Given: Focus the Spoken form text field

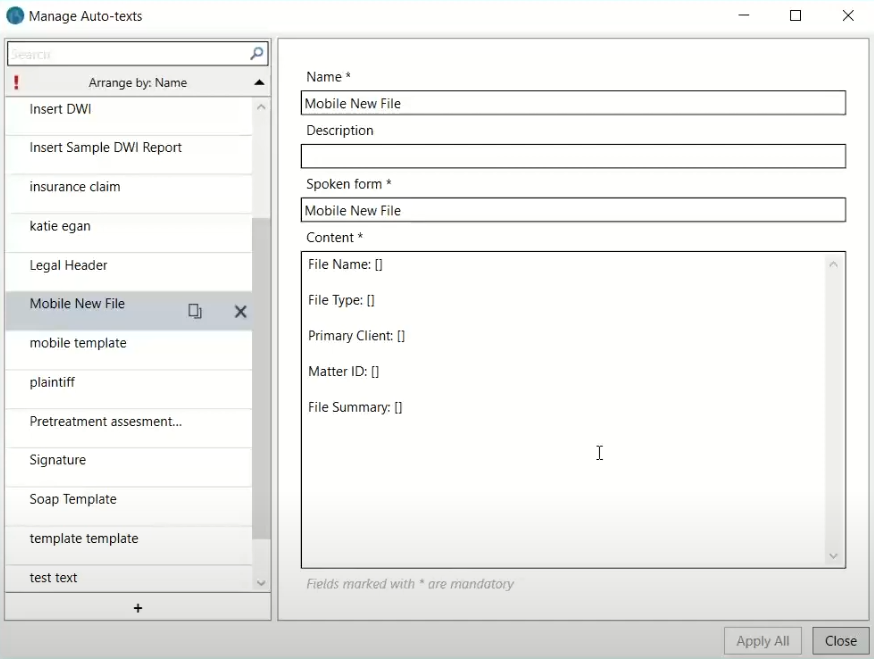Looking at the screenshot, I should pos(573,211).
